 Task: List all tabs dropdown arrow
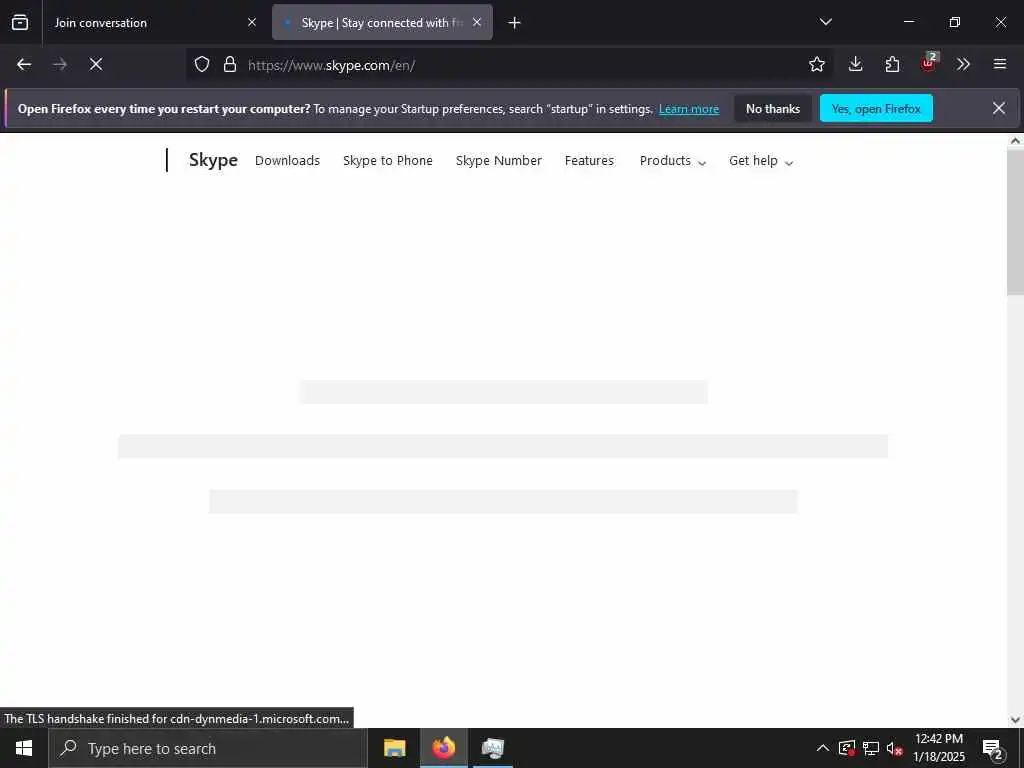pyautogui.click(x=825, y=22)
